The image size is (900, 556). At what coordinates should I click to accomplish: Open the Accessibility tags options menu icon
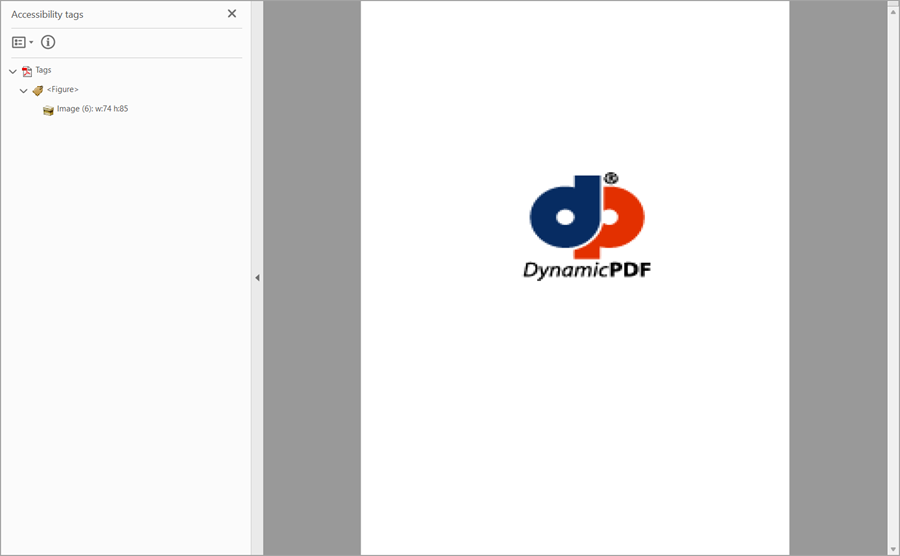pyautogui.click(x=18, y=42)
